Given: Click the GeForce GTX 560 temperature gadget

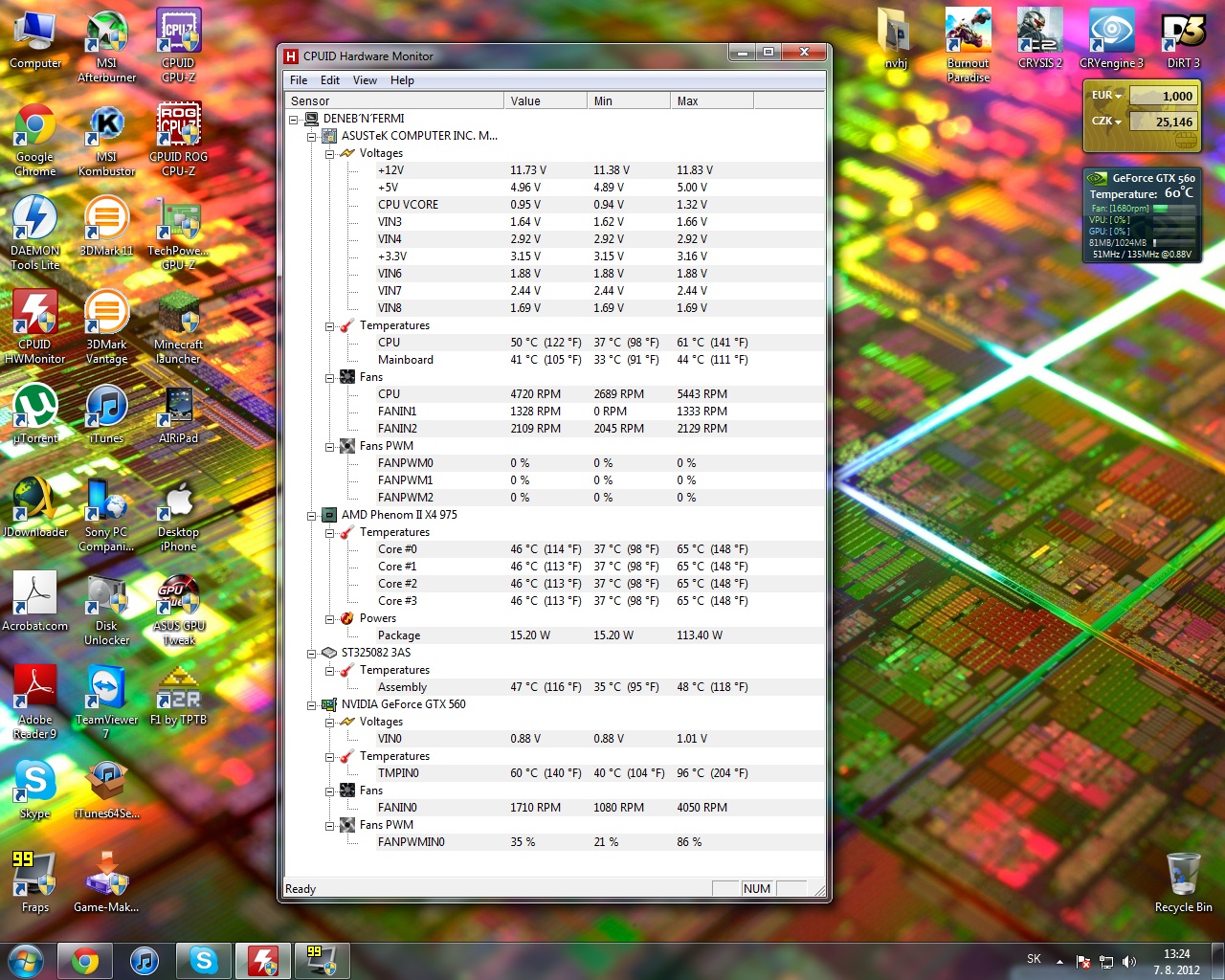Looking at the screenshot, I should coord(1142,215).
